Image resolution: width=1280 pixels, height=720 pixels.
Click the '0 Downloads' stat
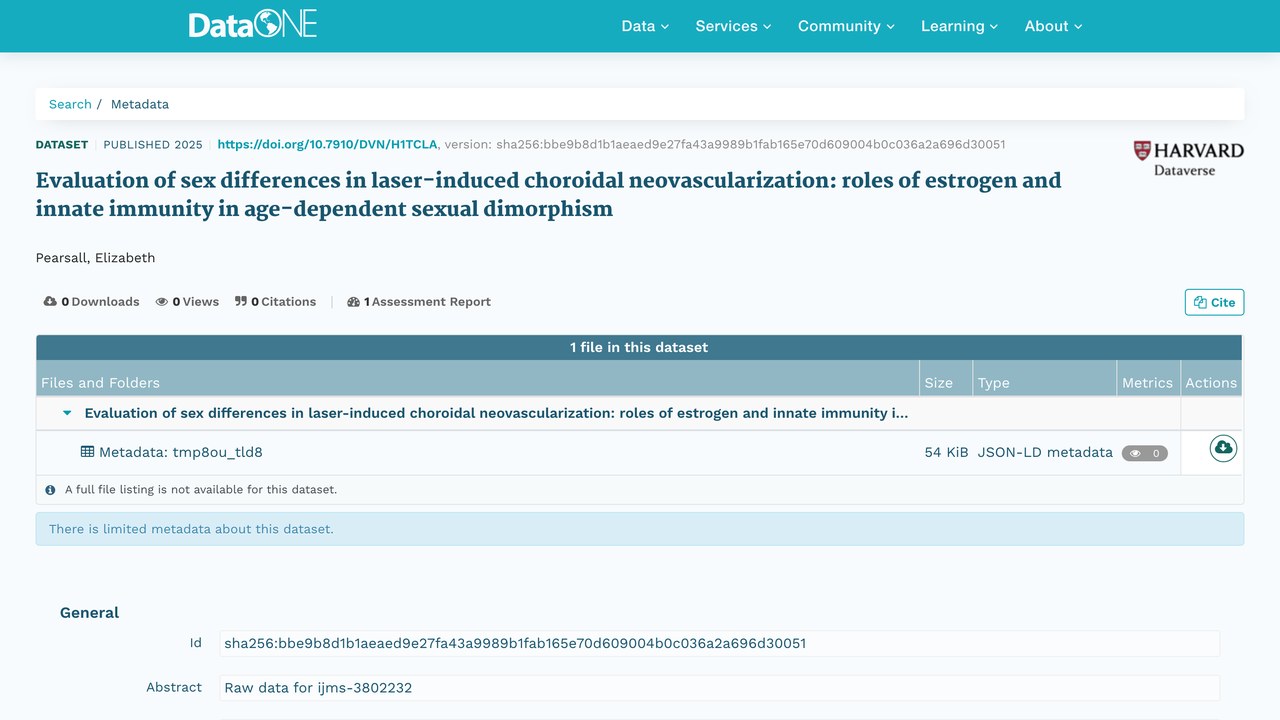tap(91, 302)
